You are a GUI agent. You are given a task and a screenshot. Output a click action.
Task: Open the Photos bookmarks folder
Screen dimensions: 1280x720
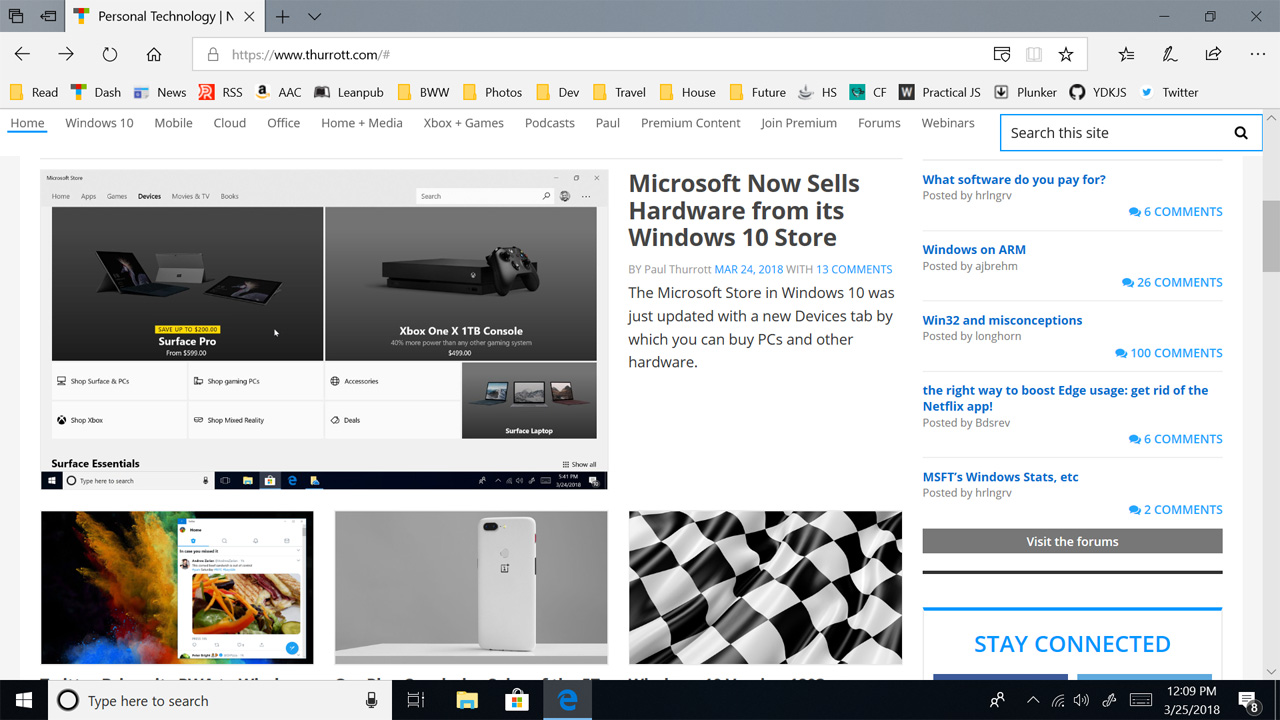click(x=492, y=92)
